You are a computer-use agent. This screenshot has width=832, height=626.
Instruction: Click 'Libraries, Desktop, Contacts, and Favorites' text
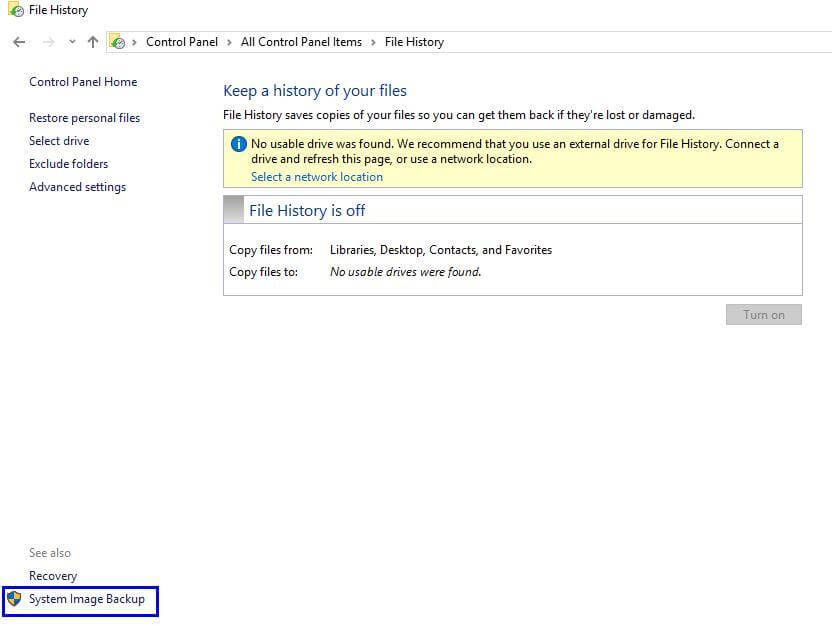pos(441,250)
